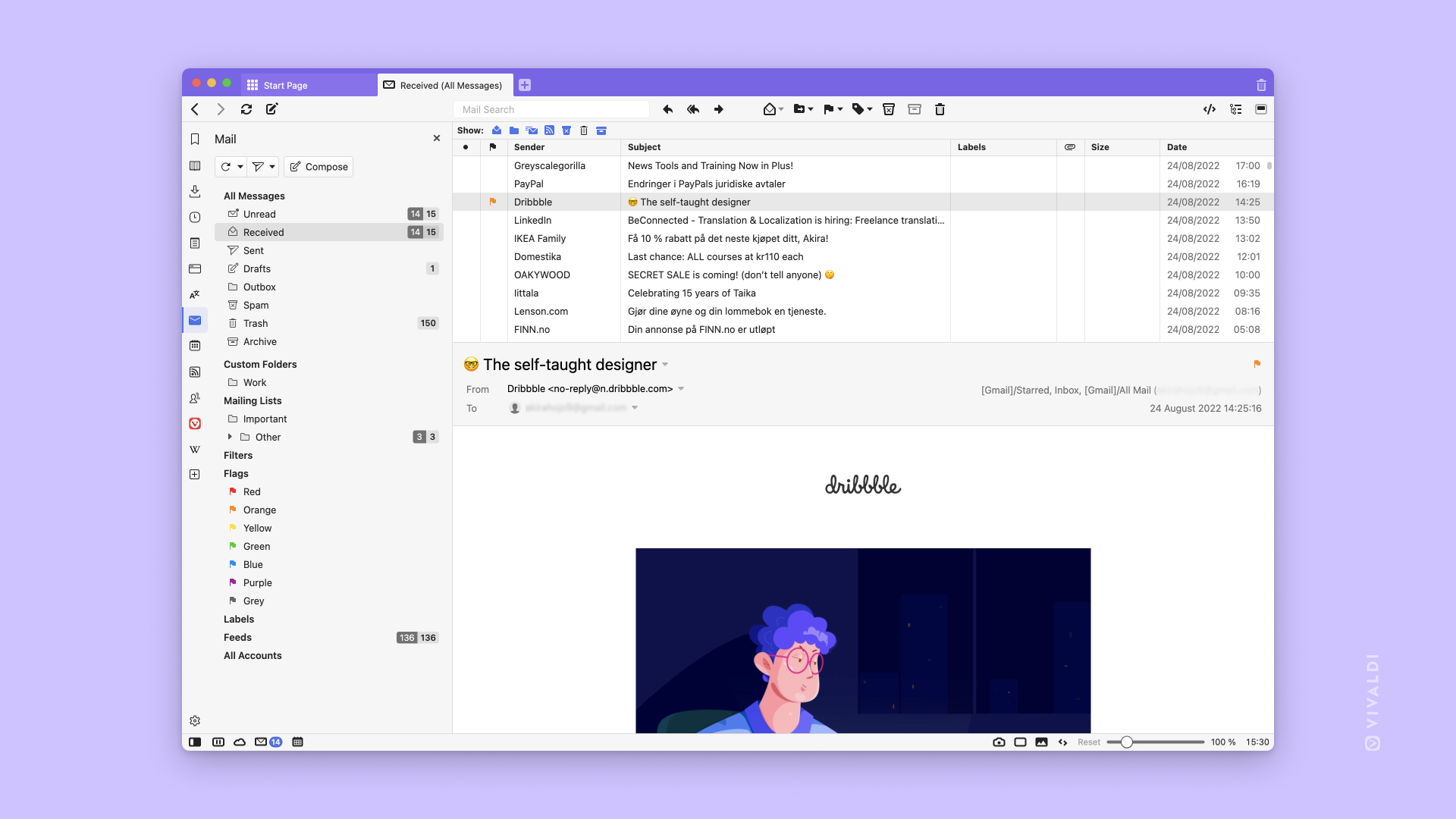Toggle showing feeds filter
The width and height of the screenshot is (1456, 819).
(549, 130)
